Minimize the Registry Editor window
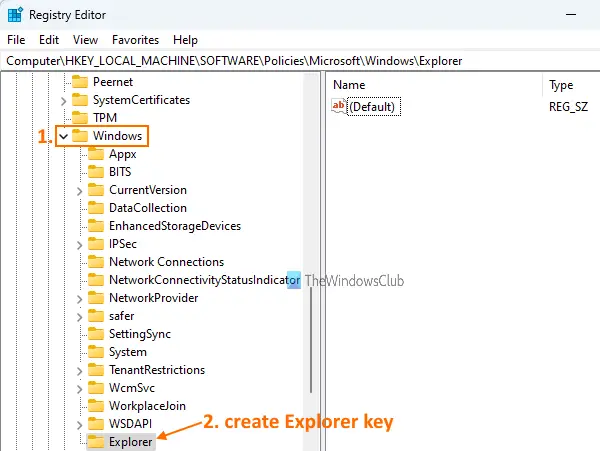 [x=571, y=15]
